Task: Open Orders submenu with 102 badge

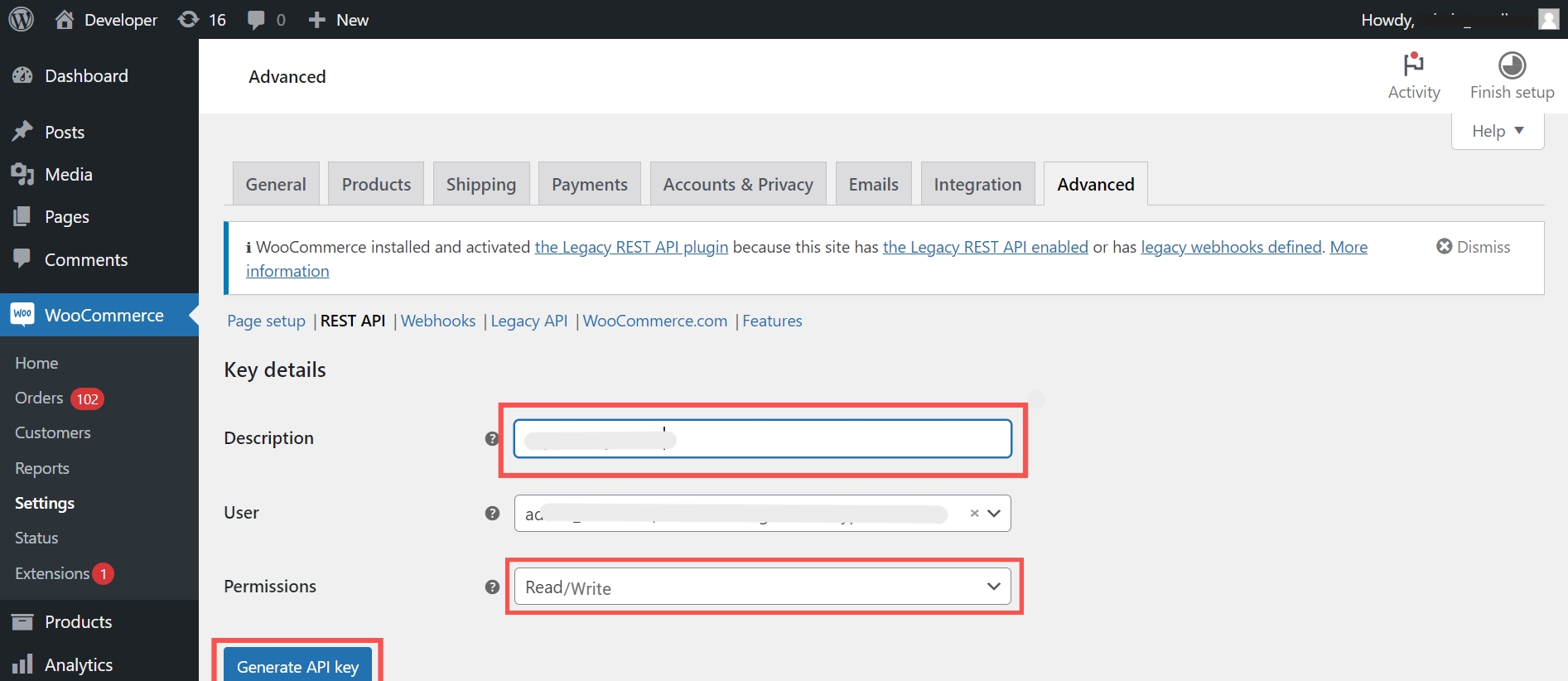Action: (59, 398)
